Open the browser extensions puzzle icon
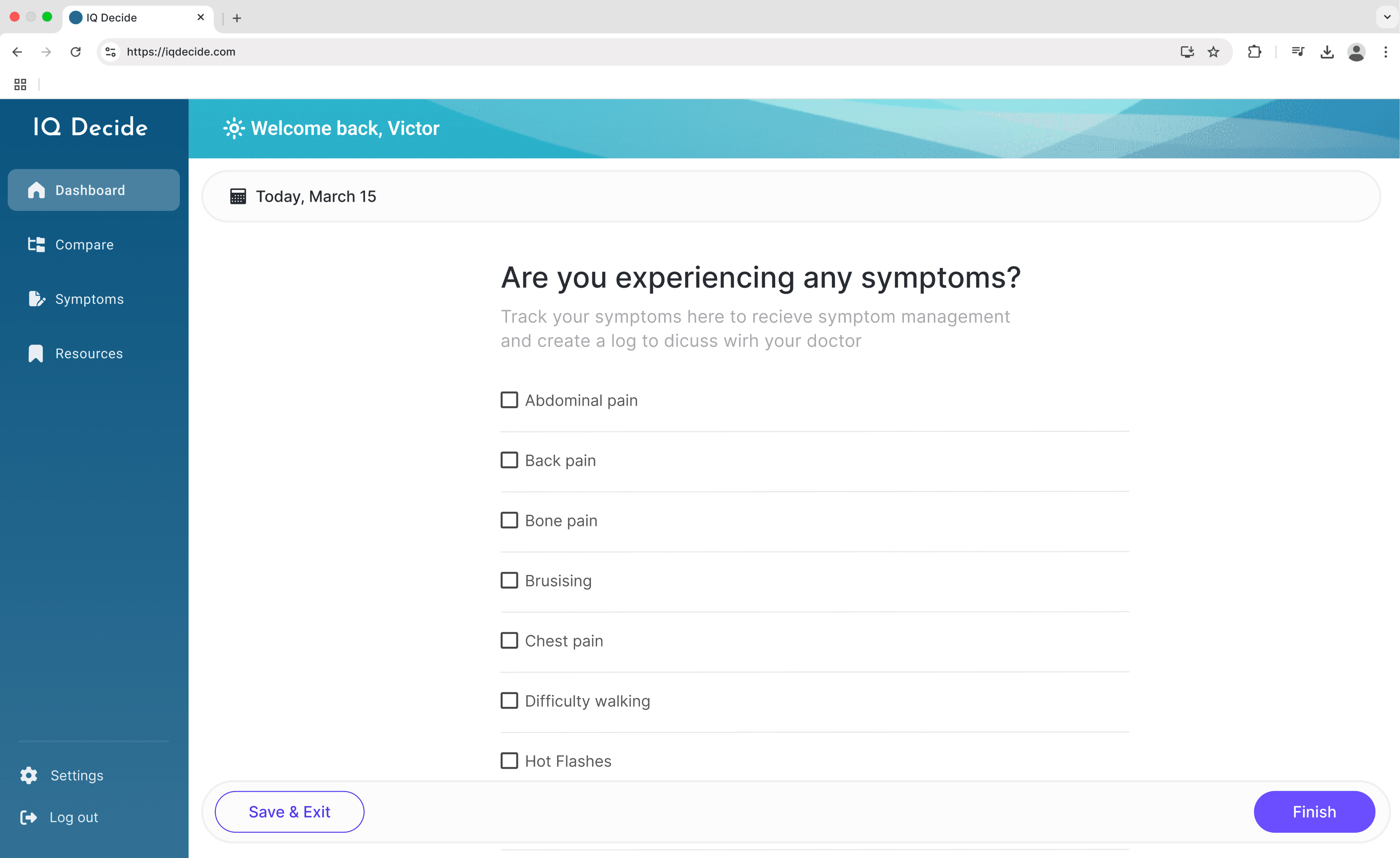The image size is (1400, 858). point(1254,52)
